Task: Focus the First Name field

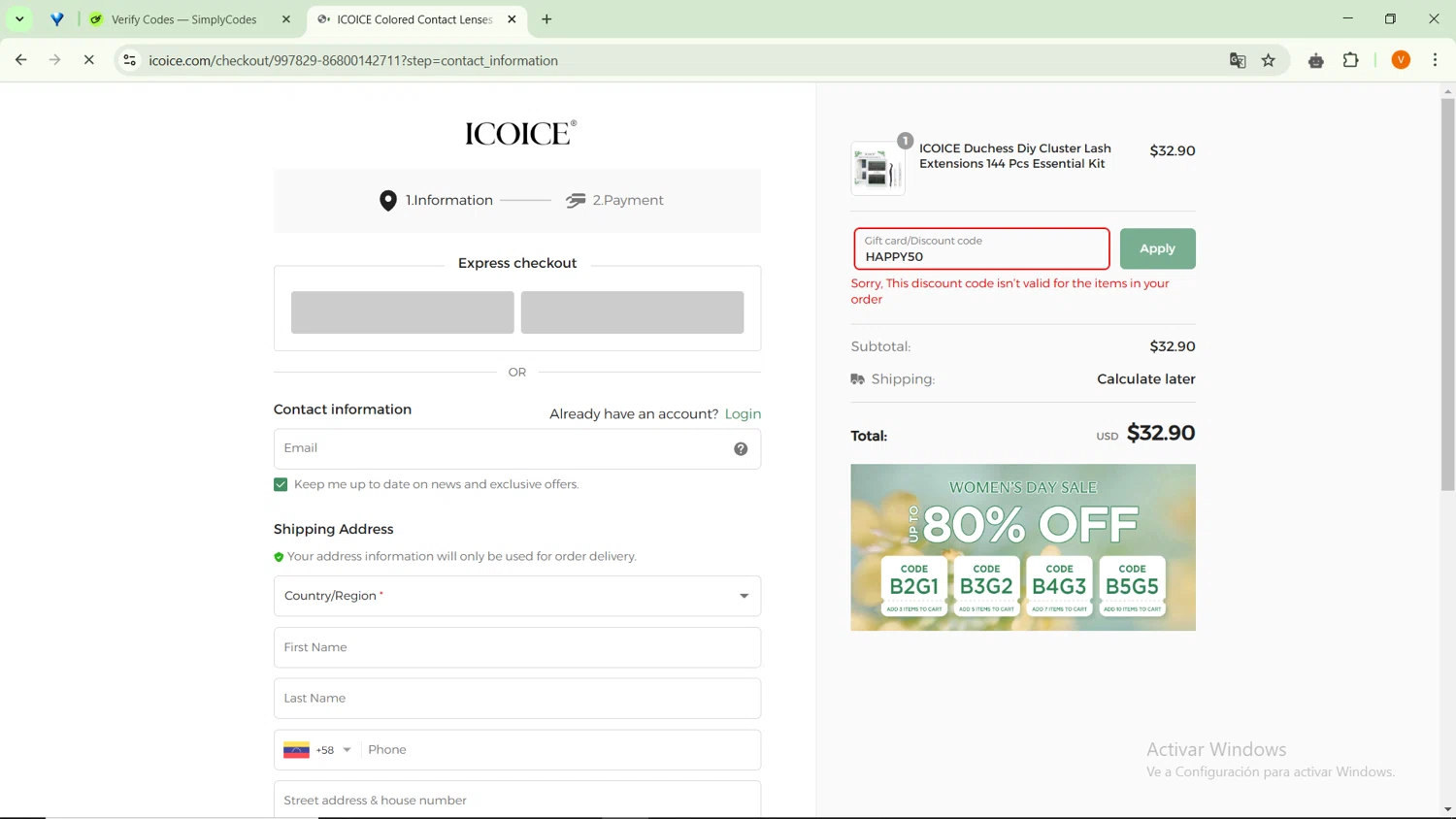Action: [x=517, y=647]
